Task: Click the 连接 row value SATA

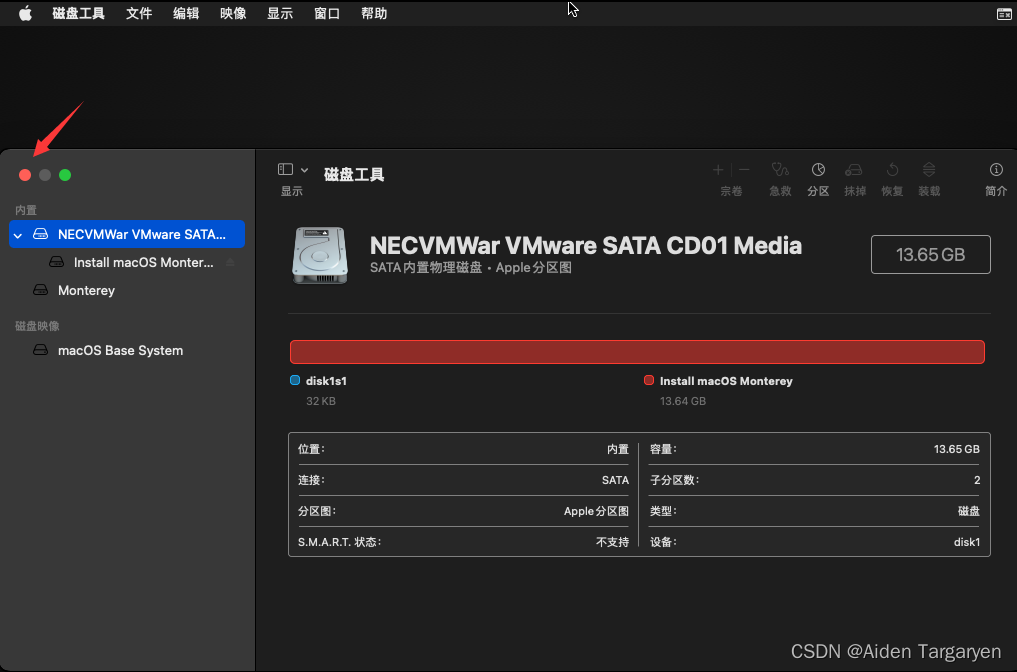Action: (x=616, y=481)
